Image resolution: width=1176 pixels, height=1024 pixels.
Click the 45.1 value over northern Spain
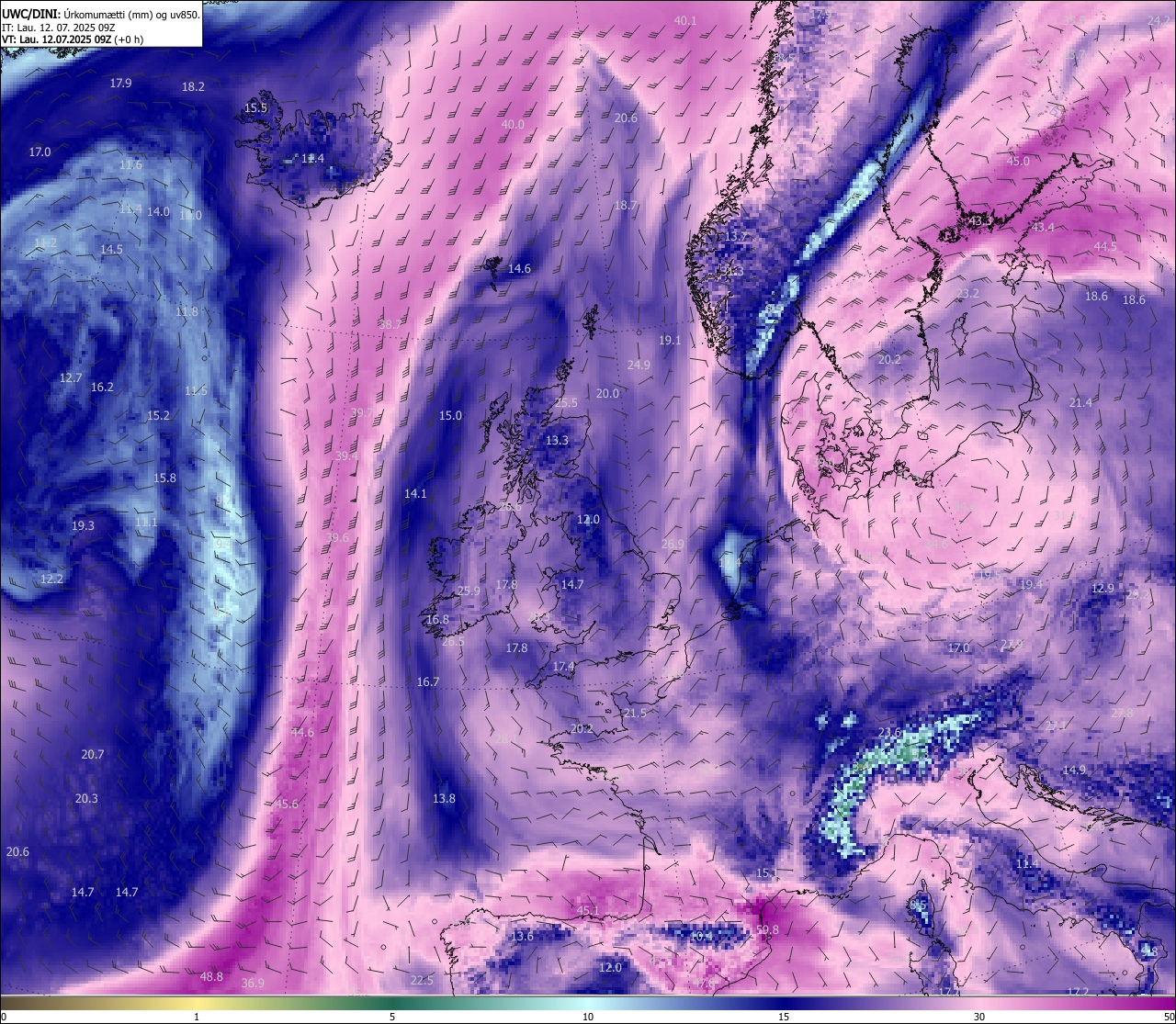click(x=588, y=910)
